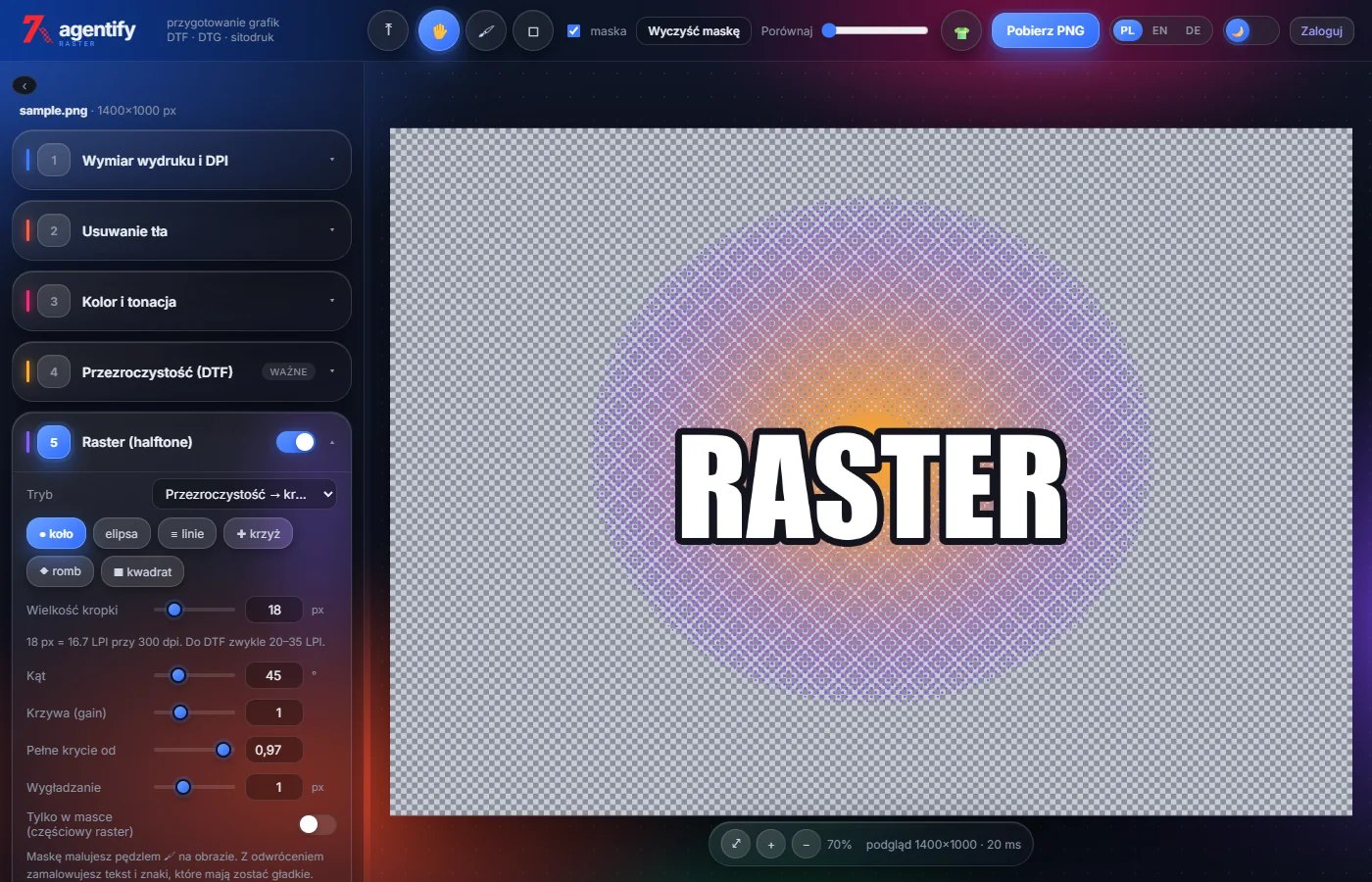The width and height of the screenshot is (1372, 882).
Task: Click the Pełne krycie od slider handle
Action: [x=223, y=750]
